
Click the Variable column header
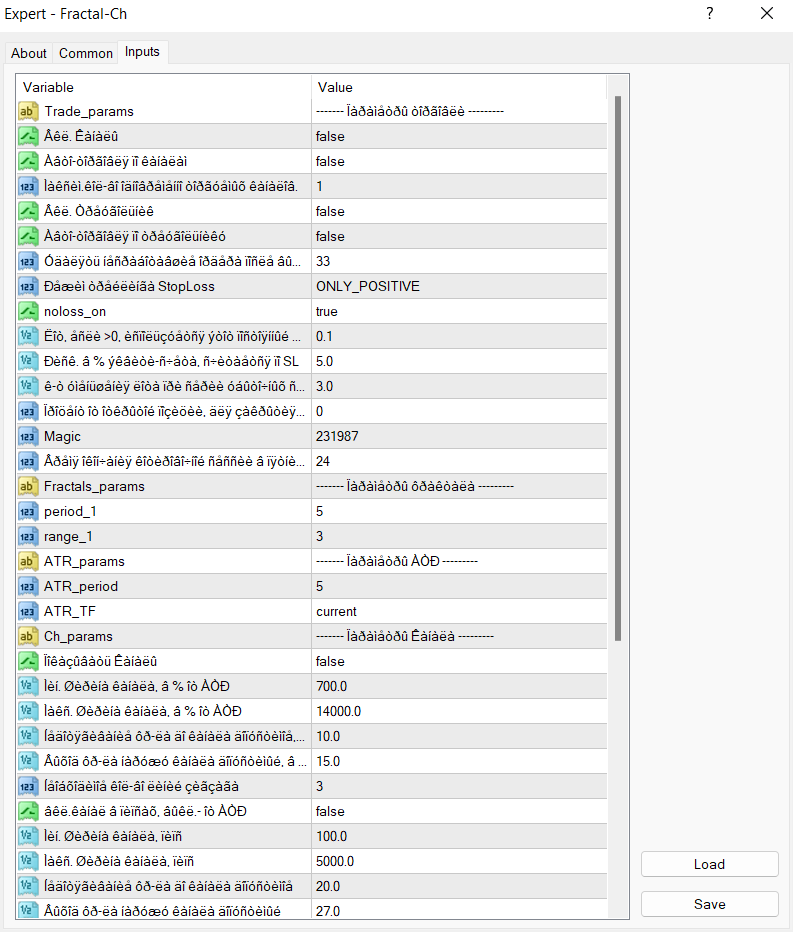point(160,87)
